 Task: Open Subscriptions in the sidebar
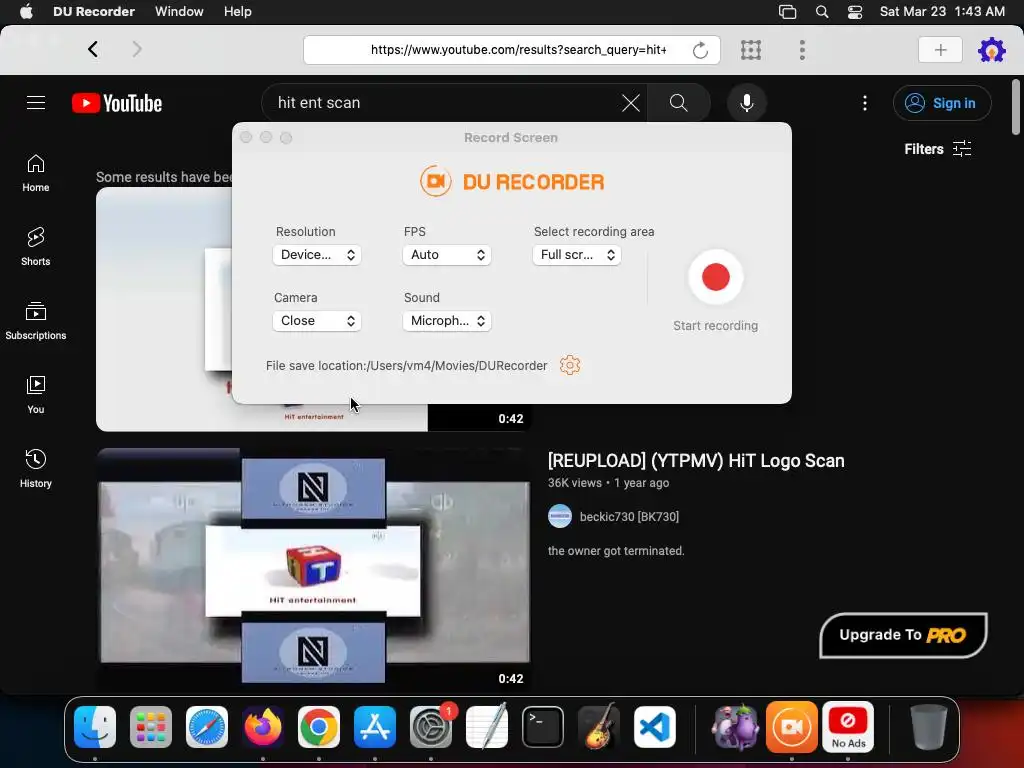click(36, 321)
